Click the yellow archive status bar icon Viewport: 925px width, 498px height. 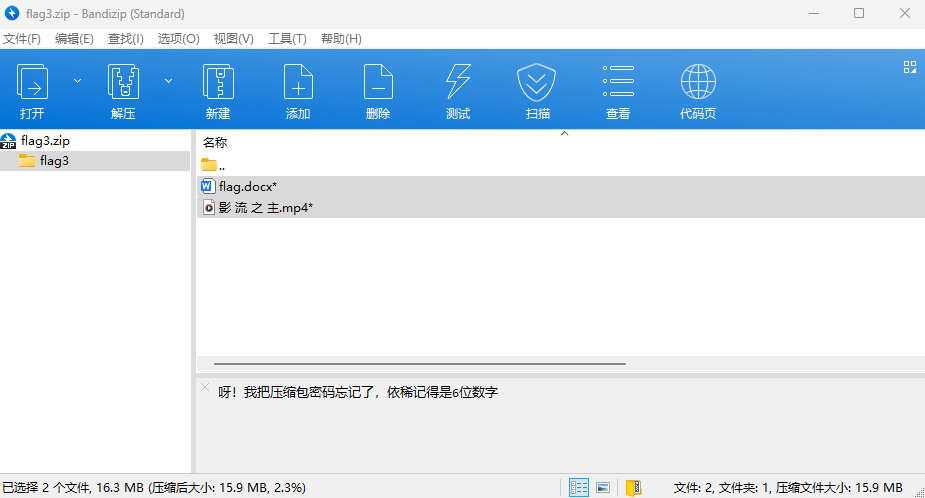[x=634, y=487]
